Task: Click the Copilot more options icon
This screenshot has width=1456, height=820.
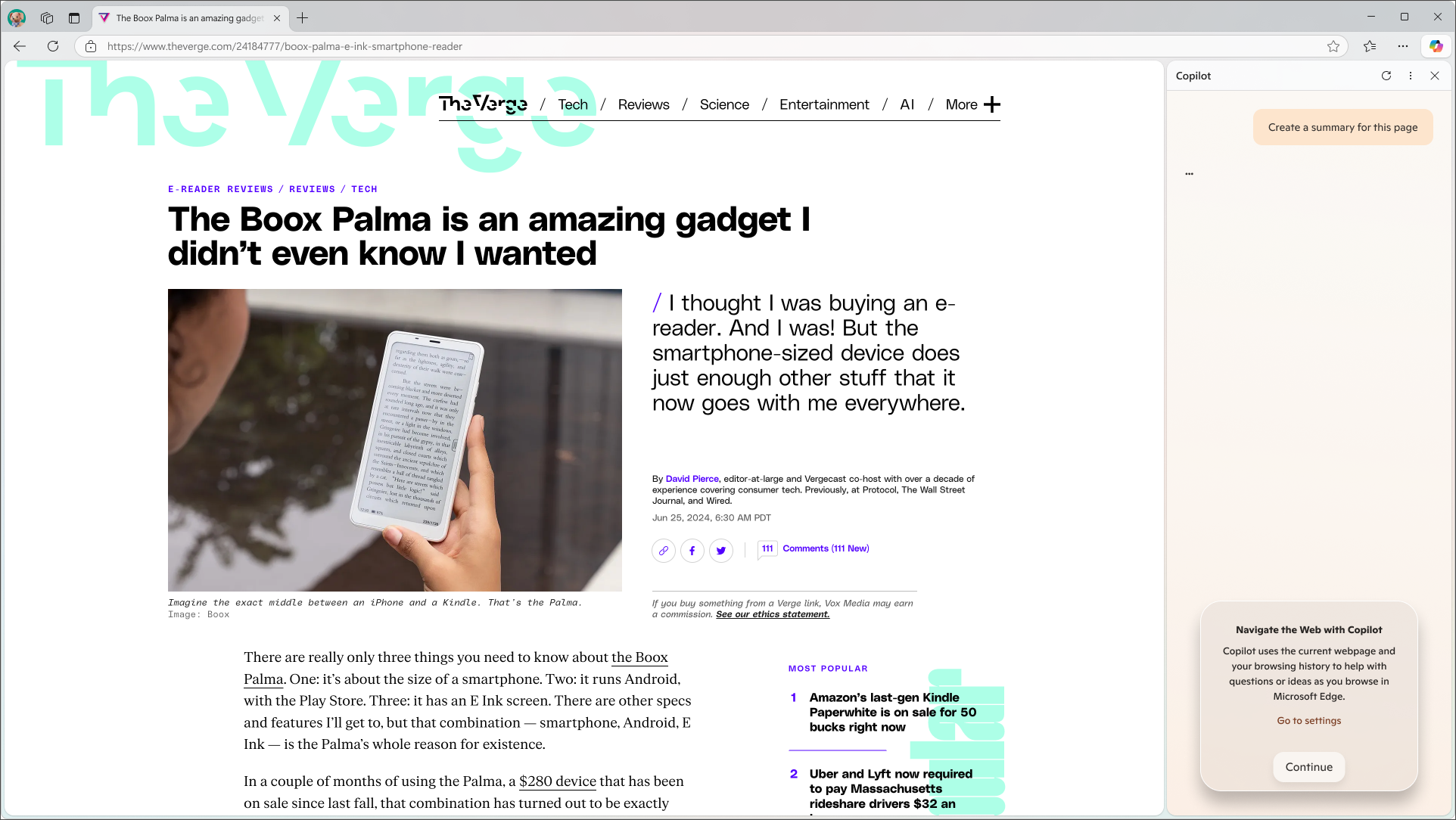Action: coord(1410,75)
